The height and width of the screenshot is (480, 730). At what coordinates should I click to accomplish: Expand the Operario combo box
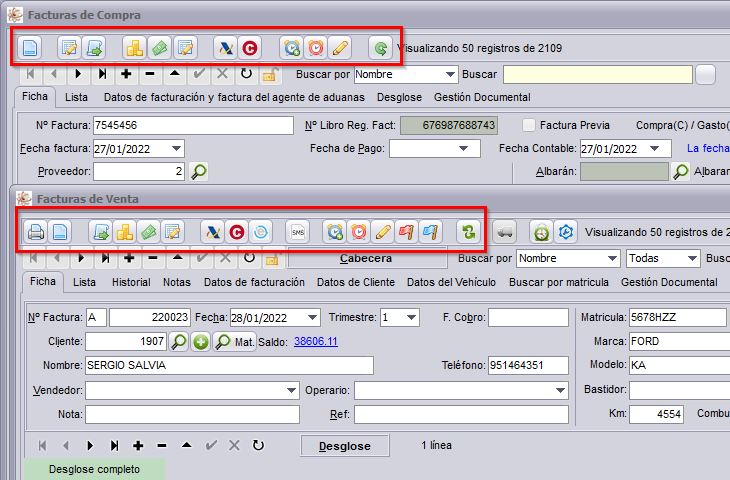point(561,390)
